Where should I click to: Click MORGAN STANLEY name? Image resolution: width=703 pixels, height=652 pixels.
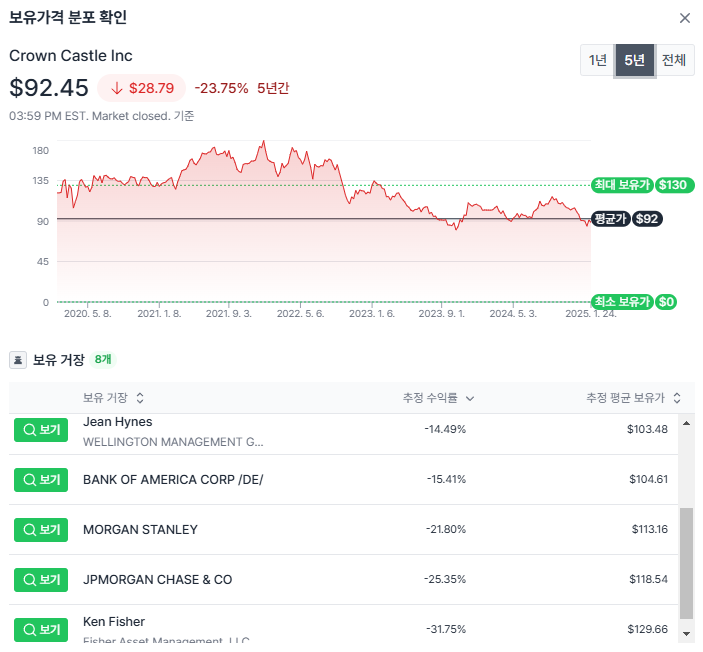pyautogui.click(x=140, y=530)
